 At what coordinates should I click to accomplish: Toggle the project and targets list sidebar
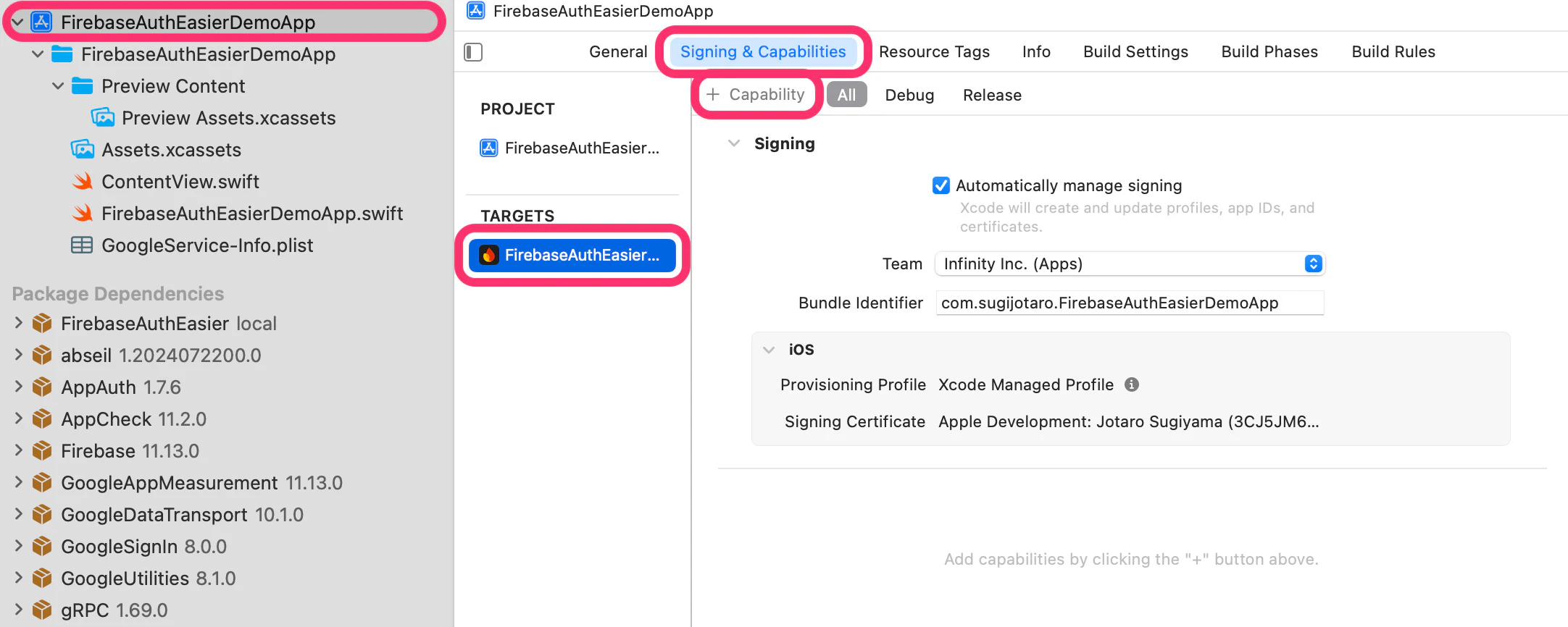473,52
